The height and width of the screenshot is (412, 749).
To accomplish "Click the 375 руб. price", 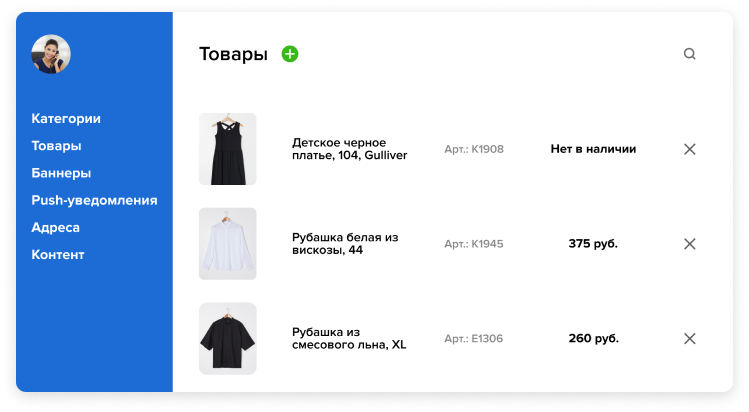I will [593, 244].
